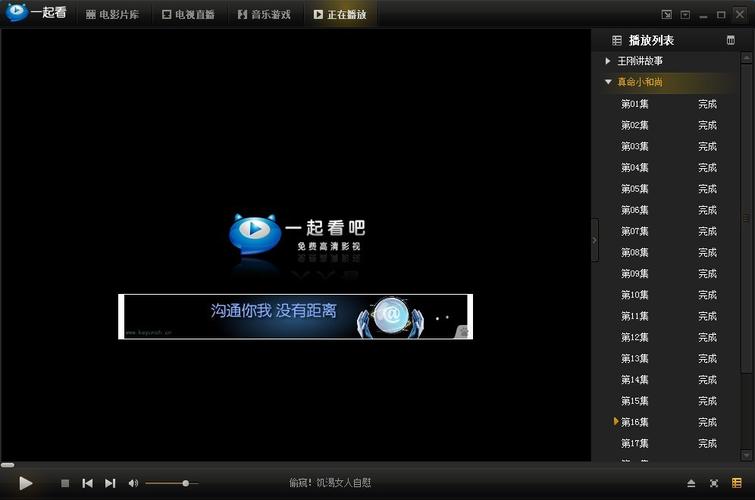Switch to mini-mode using the arrow icon

point(667,14)
